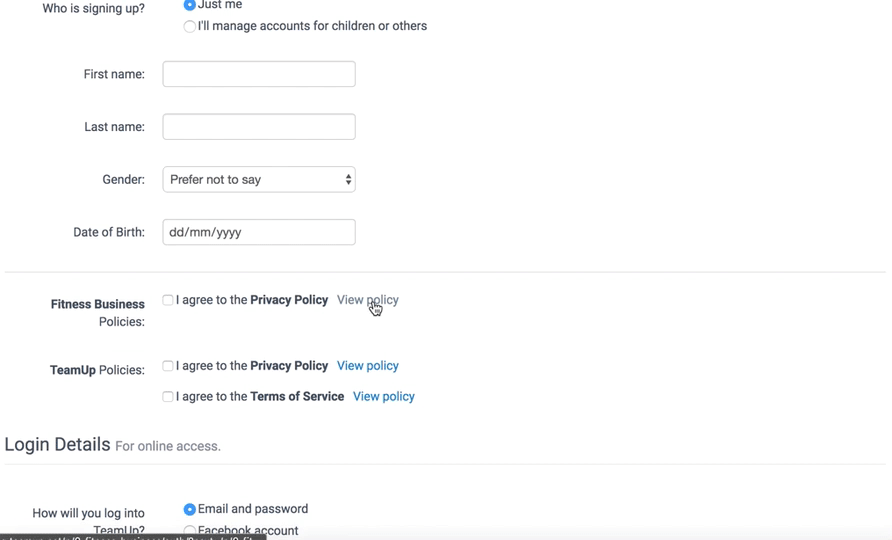Image resolution: width=892 pixels, height=540 pixels.
Task: Open the Gender dropdown
Action: point(259,180)
